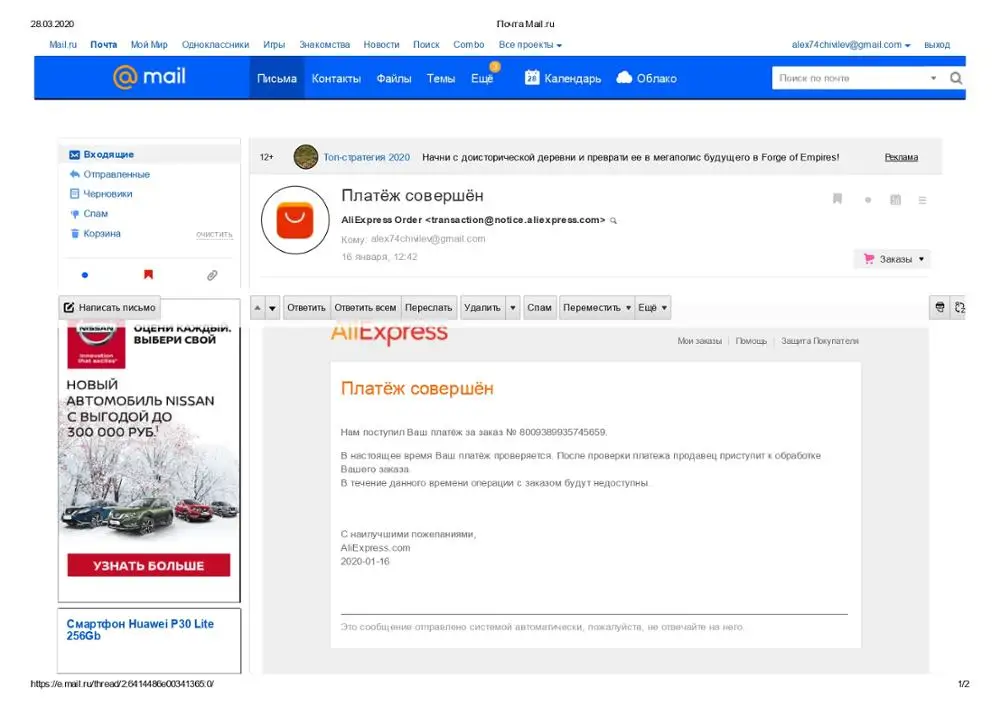Image resolution: width=1000 pixels, height=707 pixels.
Task: Open the Ещё dropdown in the email toolbar
Action: pyautogui.click(x=652, y=307)
